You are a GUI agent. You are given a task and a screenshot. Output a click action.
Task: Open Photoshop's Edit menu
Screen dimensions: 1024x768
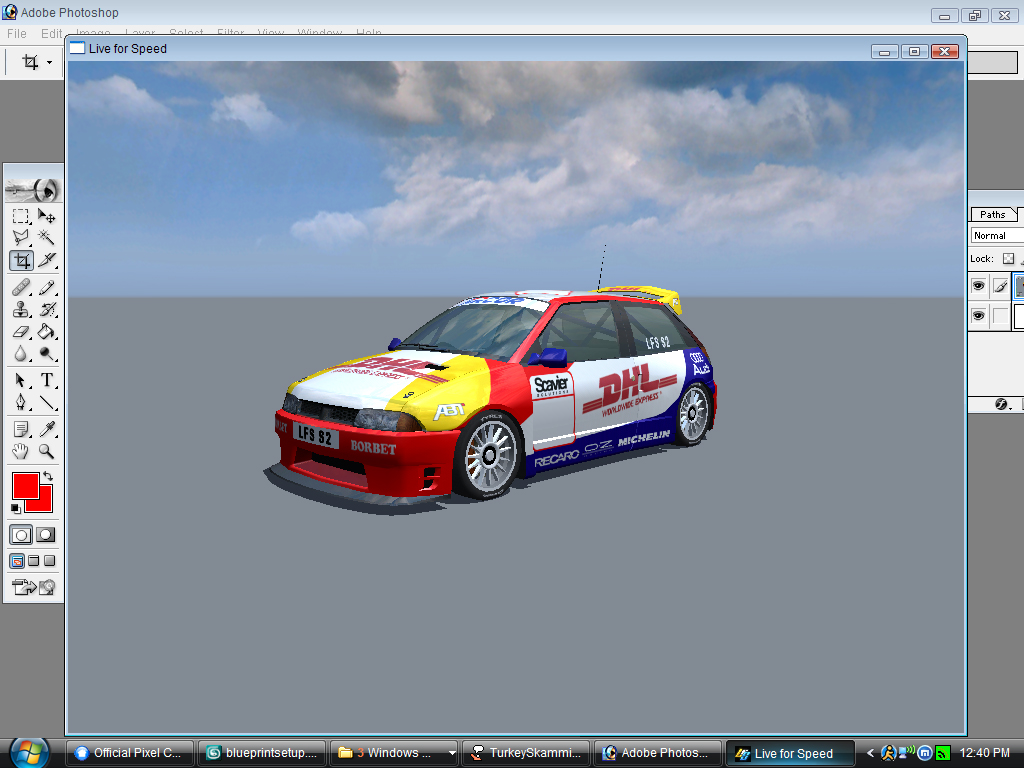(52, 33)
